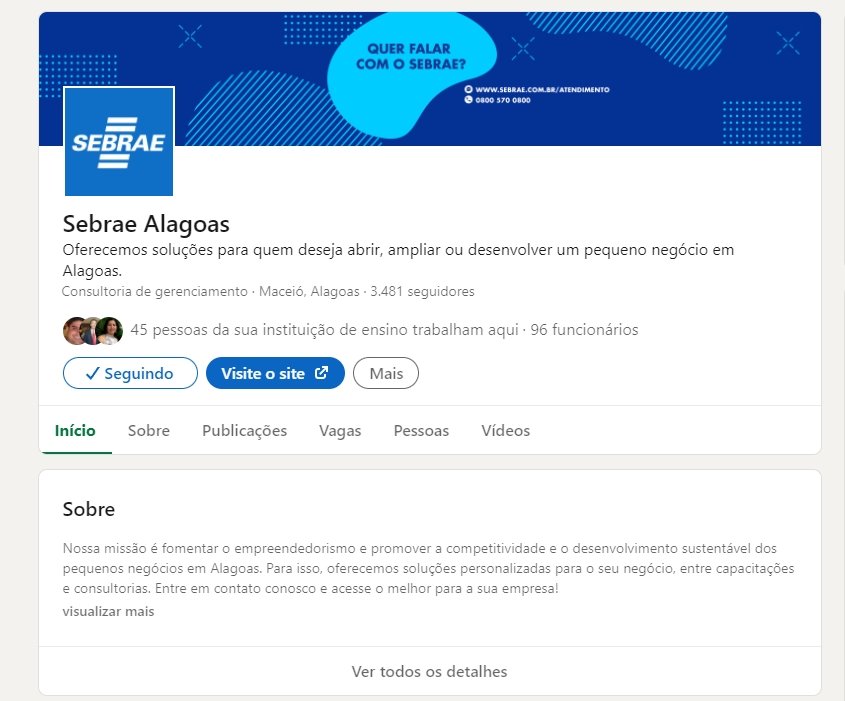Switch to the Vídeos tab
The image size is (845, 701).
coord(505,431)
